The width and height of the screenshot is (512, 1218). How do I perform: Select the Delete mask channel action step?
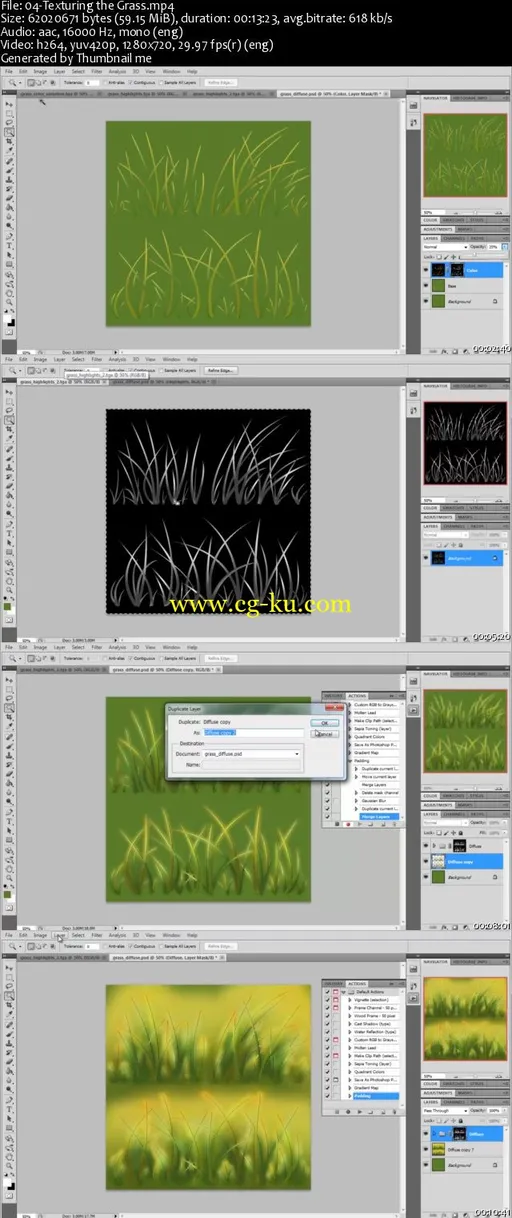(380, 792)
